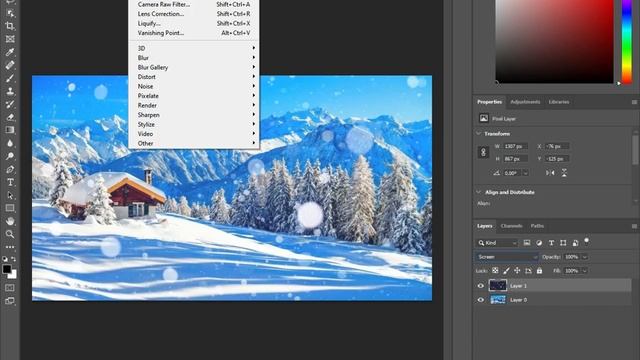Toggle Quick Mask mode

[x=10, y=288]
